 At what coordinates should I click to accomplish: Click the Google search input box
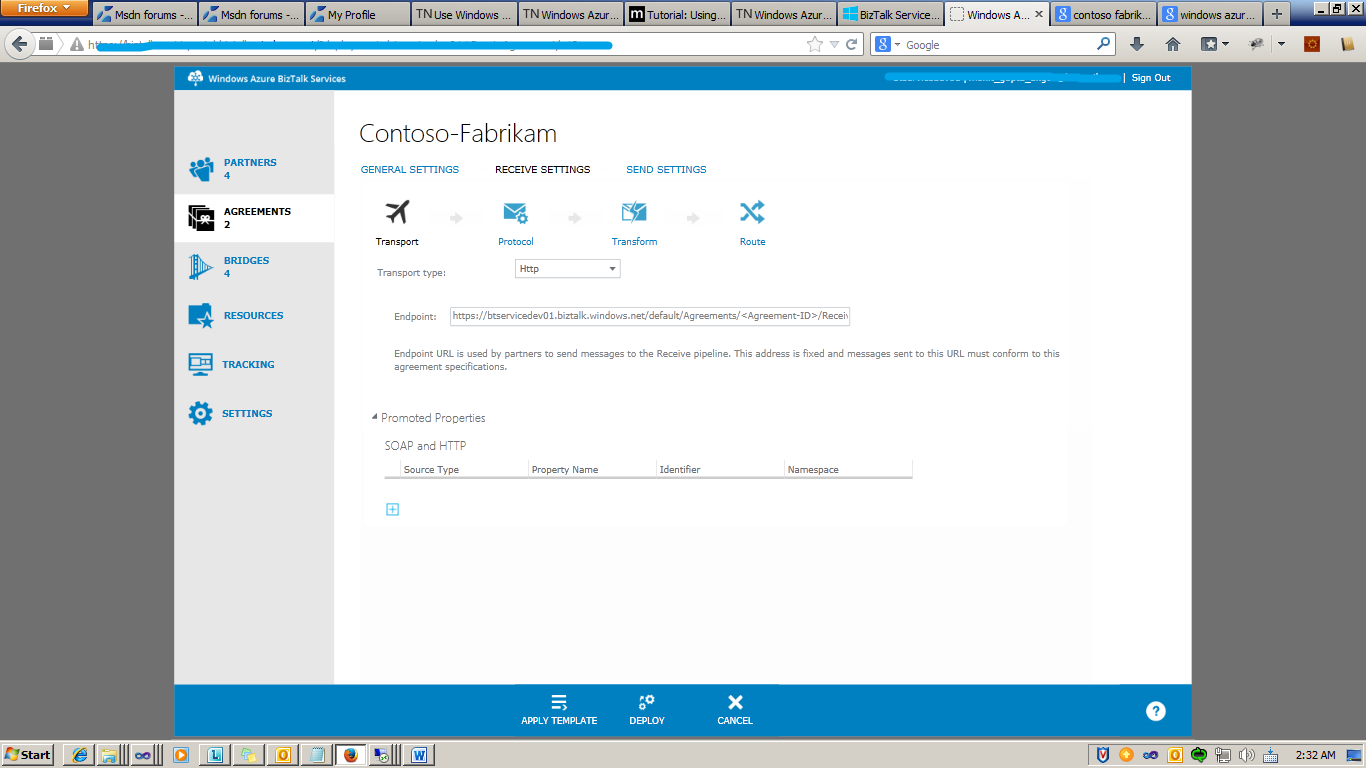pos(998,44)
